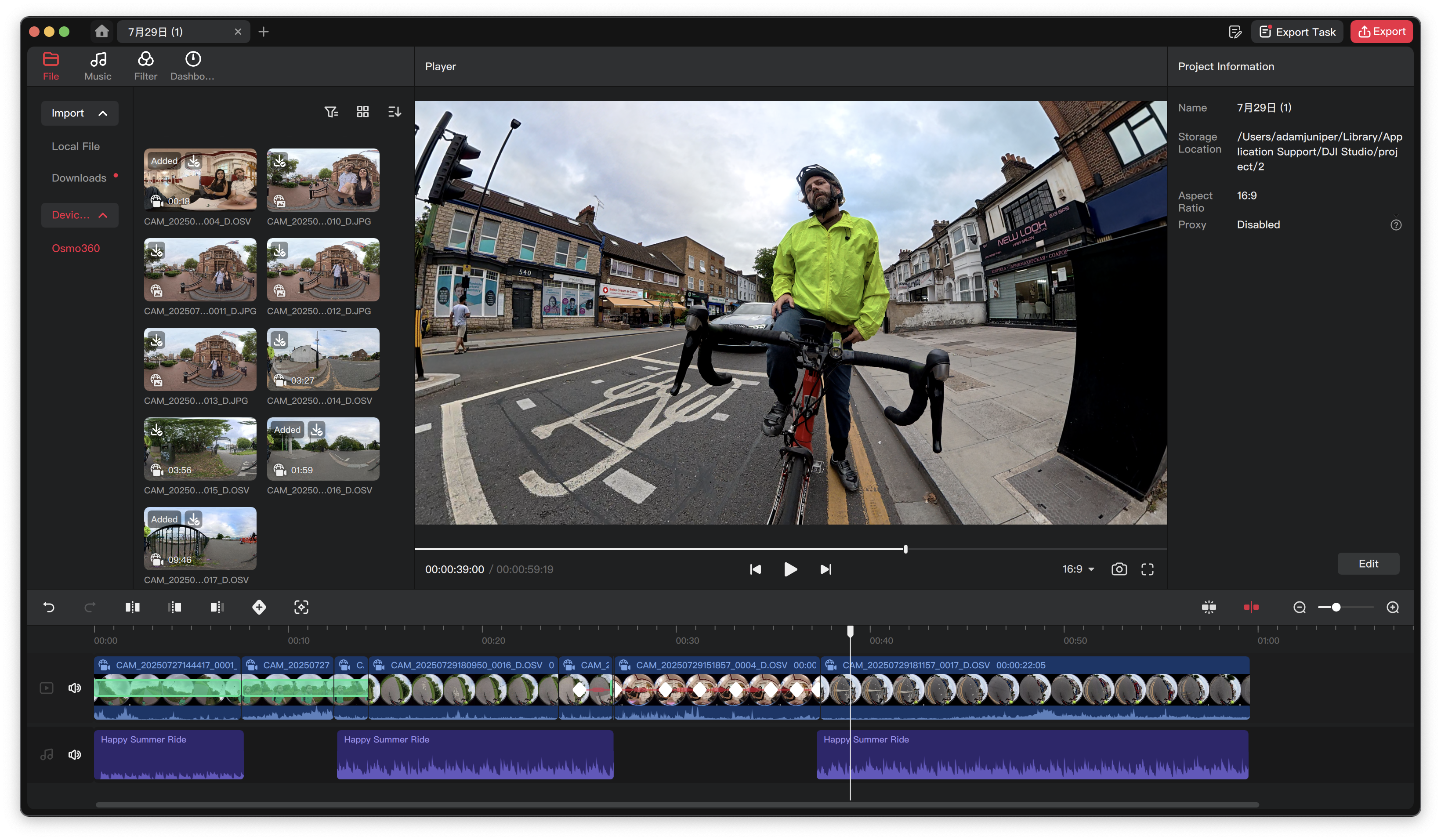Play the video preview
Screen dimensions: 1441x840
click(x=790, y=569)
